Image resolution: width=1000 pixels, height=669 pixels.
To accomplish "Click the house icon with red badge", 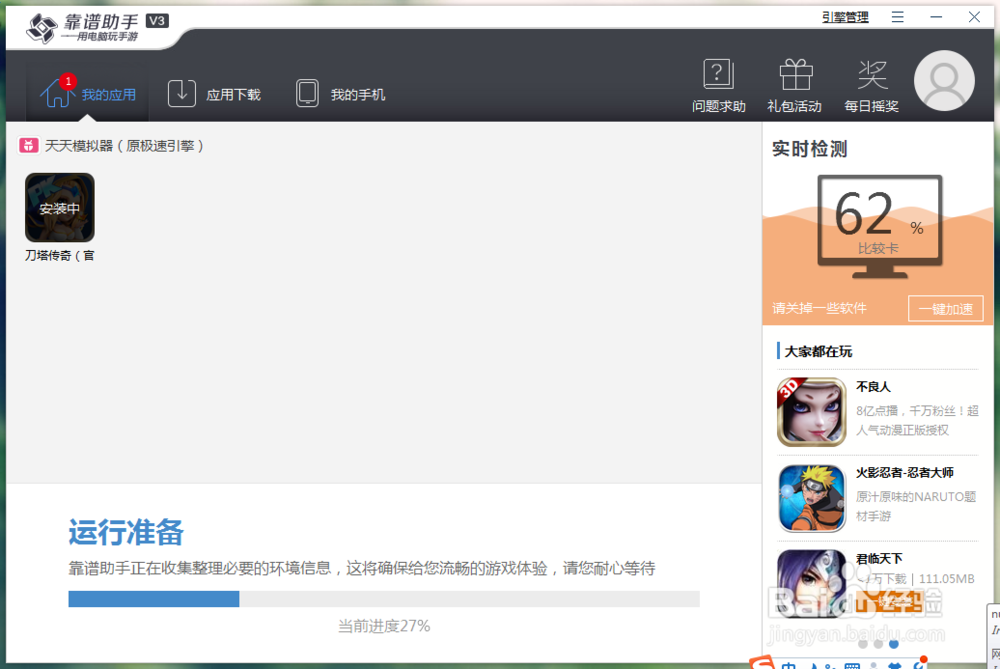I will coord(57,91).
